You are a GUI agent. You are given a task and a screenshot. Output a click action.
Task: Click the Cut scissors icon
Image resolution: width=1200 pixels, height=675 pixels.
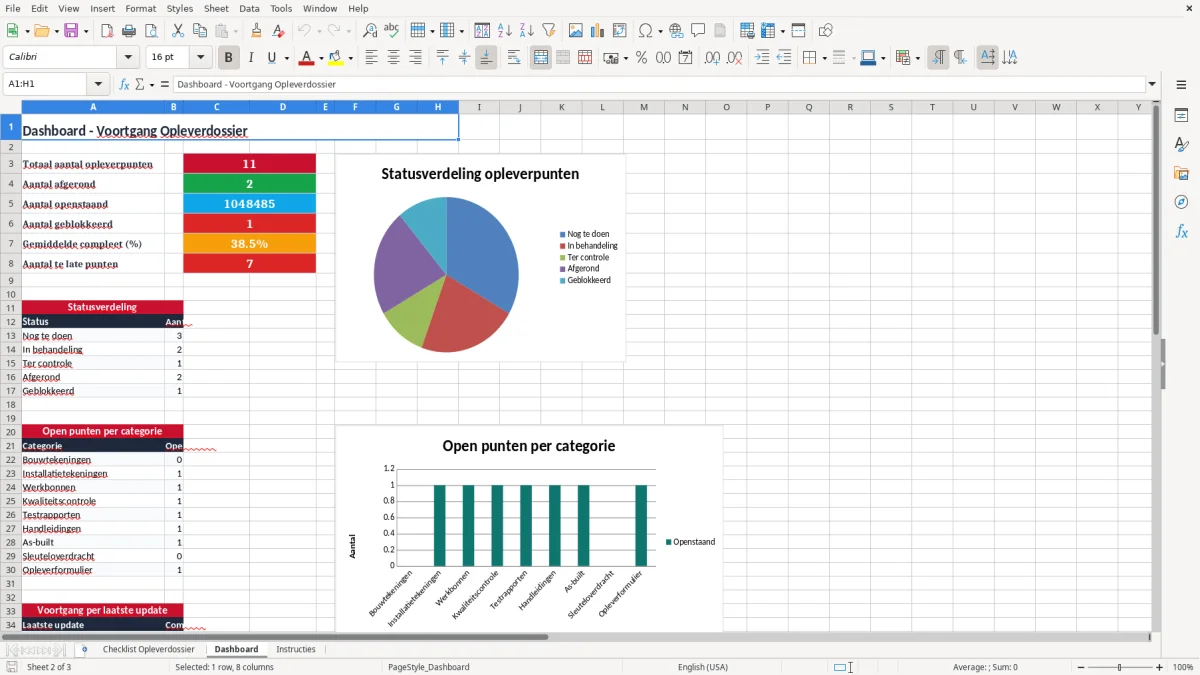tap(177, 31)
